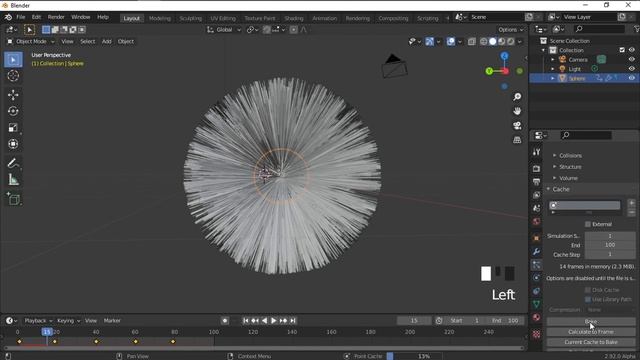The width and height of the screenshot is (640, 360).
Task: Open the Tool properties tab
Action: (x=536, y=152)
